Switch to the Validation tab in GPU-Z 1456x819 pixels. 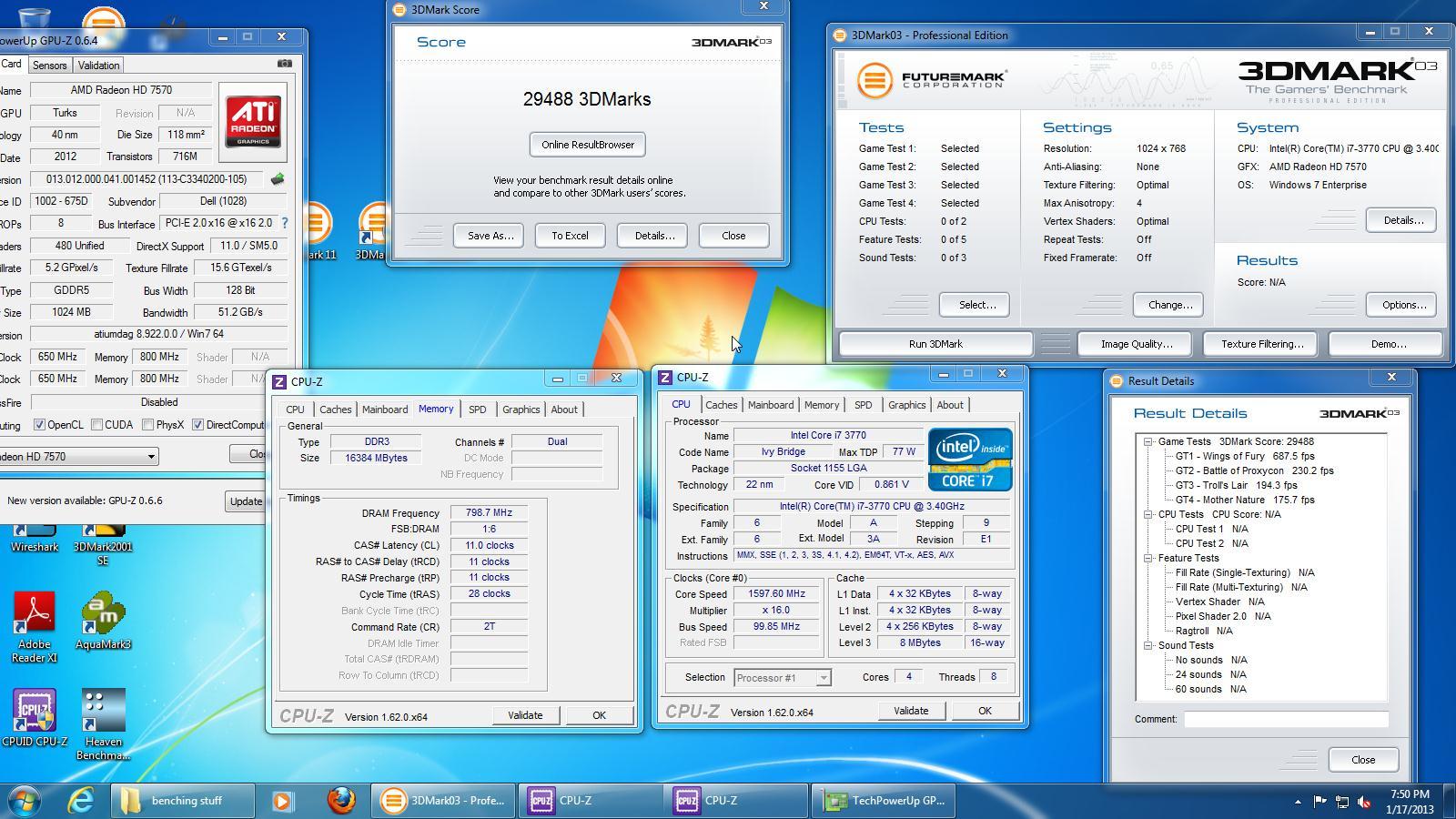[98, 66]
